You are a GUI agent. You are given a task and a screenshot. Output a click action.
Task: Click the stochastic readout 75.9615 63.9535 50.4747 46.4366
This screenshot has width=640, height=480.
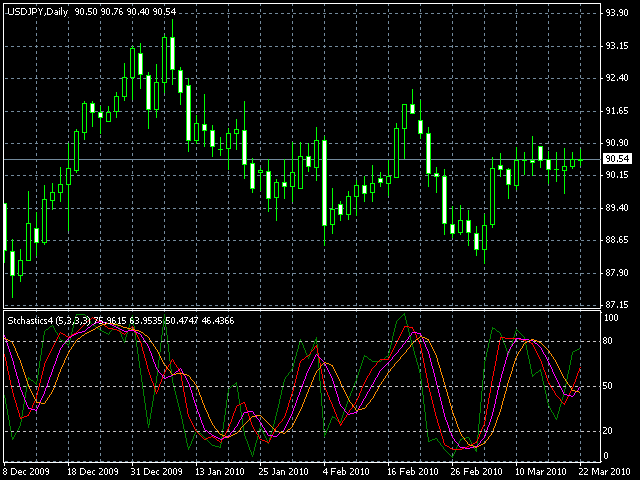pyautogui.click(x=164, y=321)
